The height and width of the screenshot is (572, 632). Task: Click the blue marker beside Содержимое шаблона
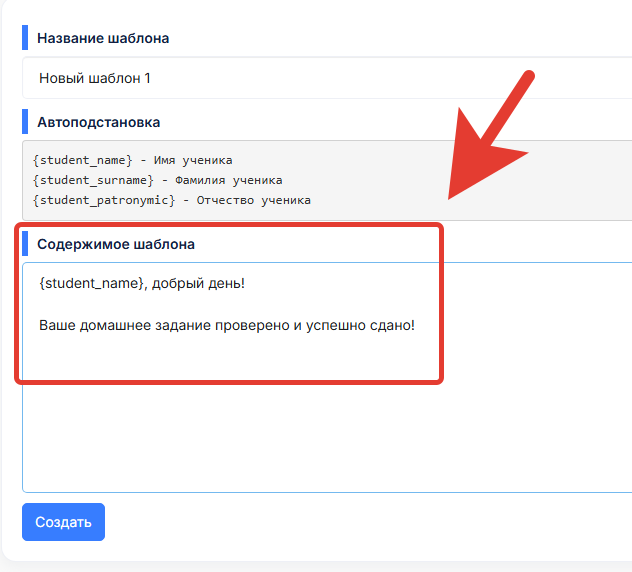pos(25,243)
